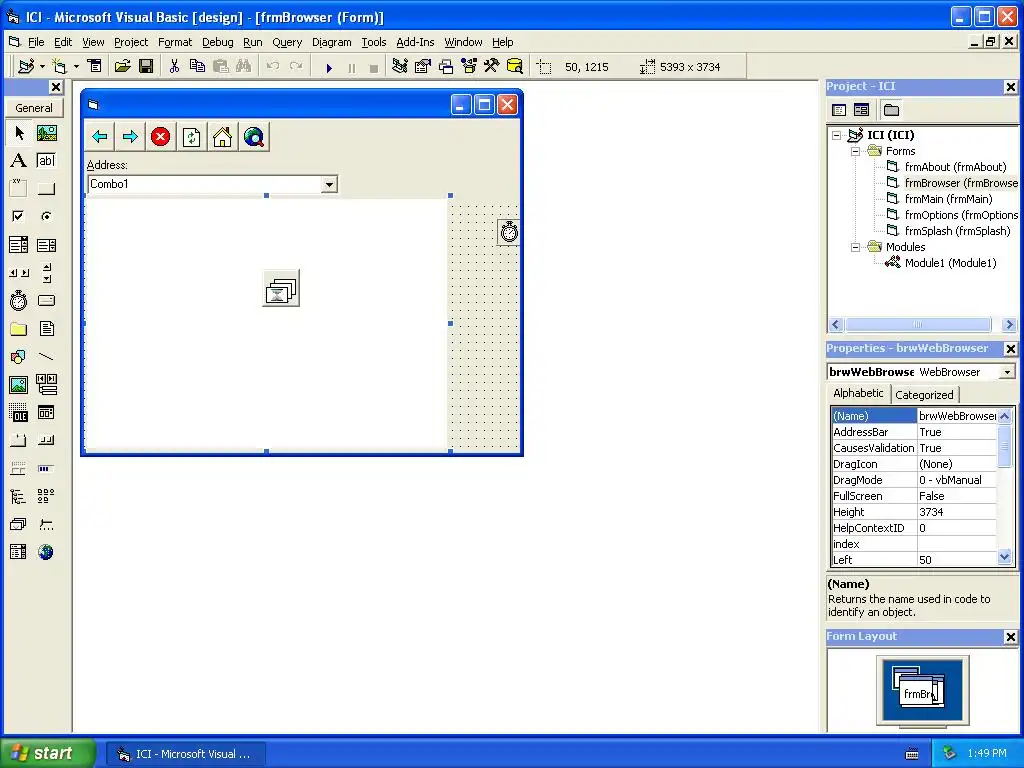Collapse the Forms folder node
This screenshot has height=768, width=1024.
pos(856,151)
